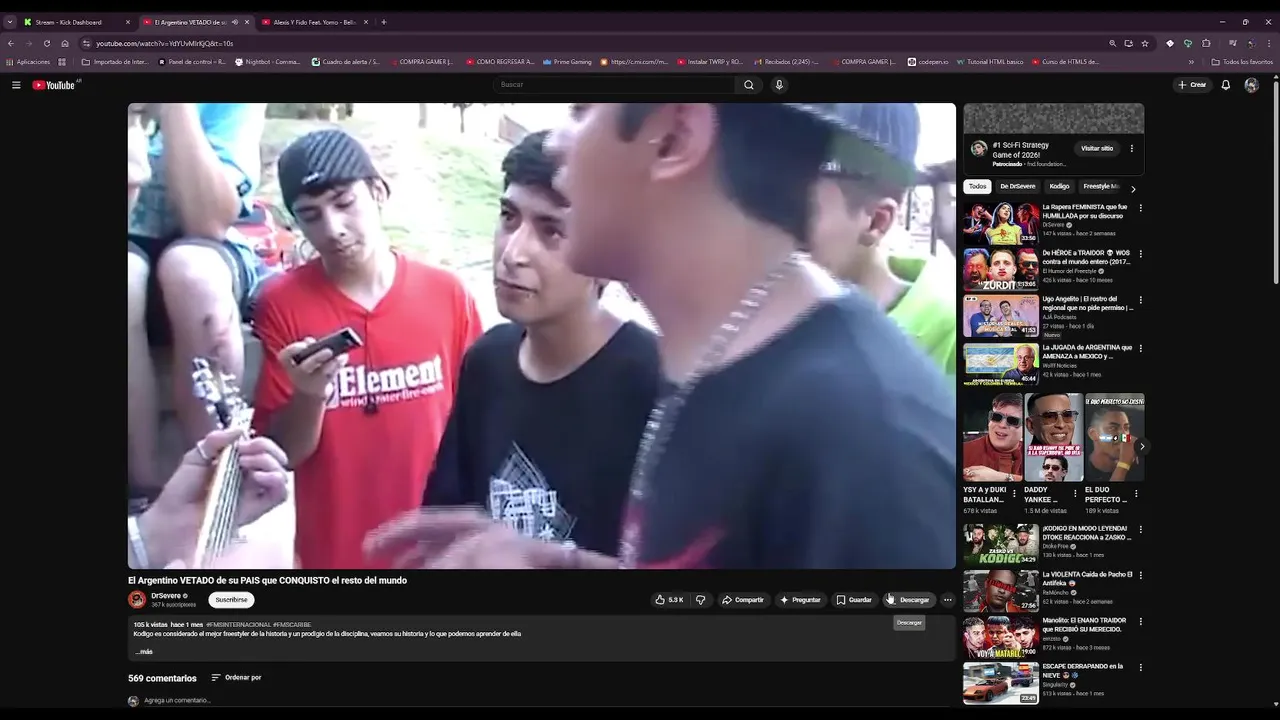Save the video with Guardar

(x=854, y=600)
